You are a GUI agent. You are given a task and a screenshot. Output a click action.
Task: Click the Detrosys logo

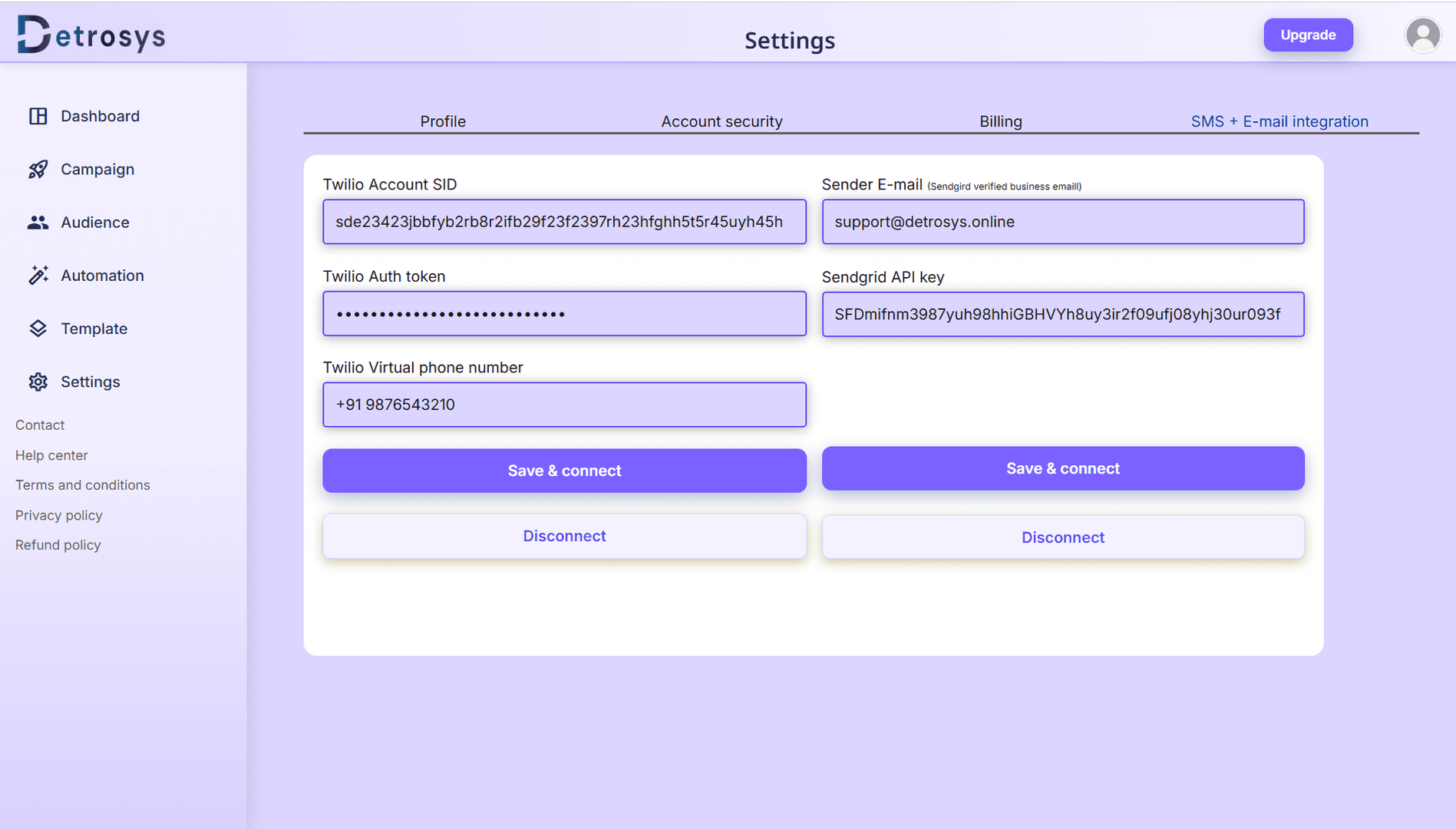pos(91,35)
